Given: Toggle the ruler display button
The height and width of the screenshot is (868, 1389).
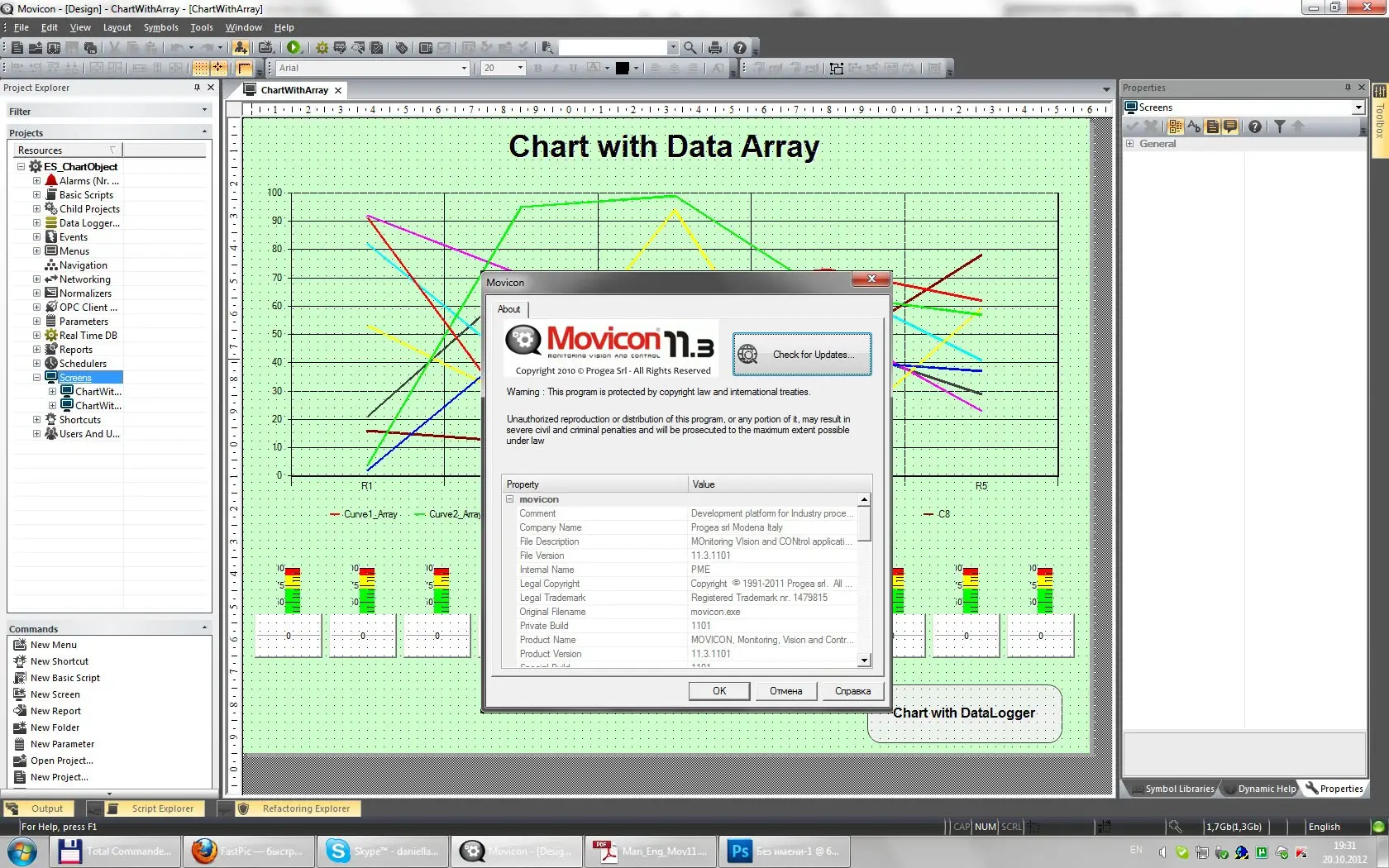Looking at the screenshot, I should click(244, 69).
